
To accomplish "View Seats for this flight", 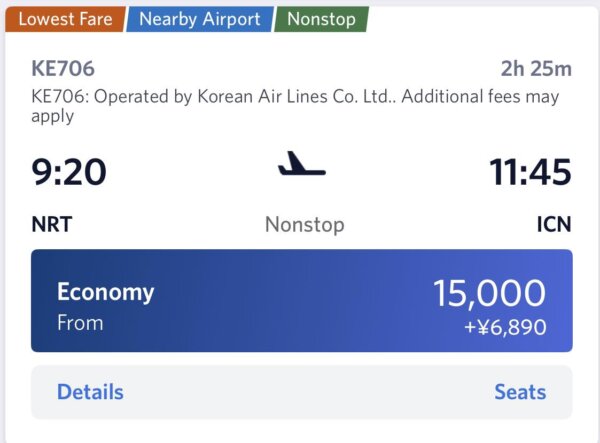I will (520, 392).
